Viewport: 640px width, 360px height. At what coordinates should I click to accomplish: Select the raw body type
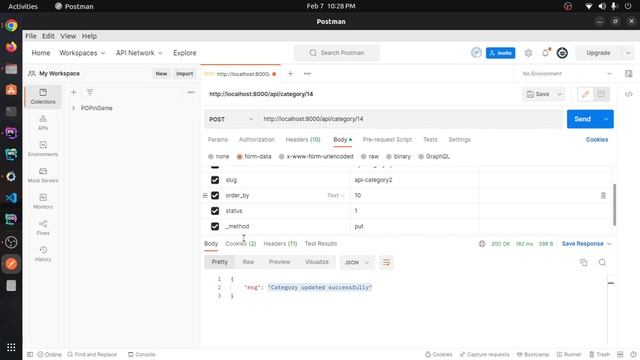pyautogui.click(x=363, y=156)
